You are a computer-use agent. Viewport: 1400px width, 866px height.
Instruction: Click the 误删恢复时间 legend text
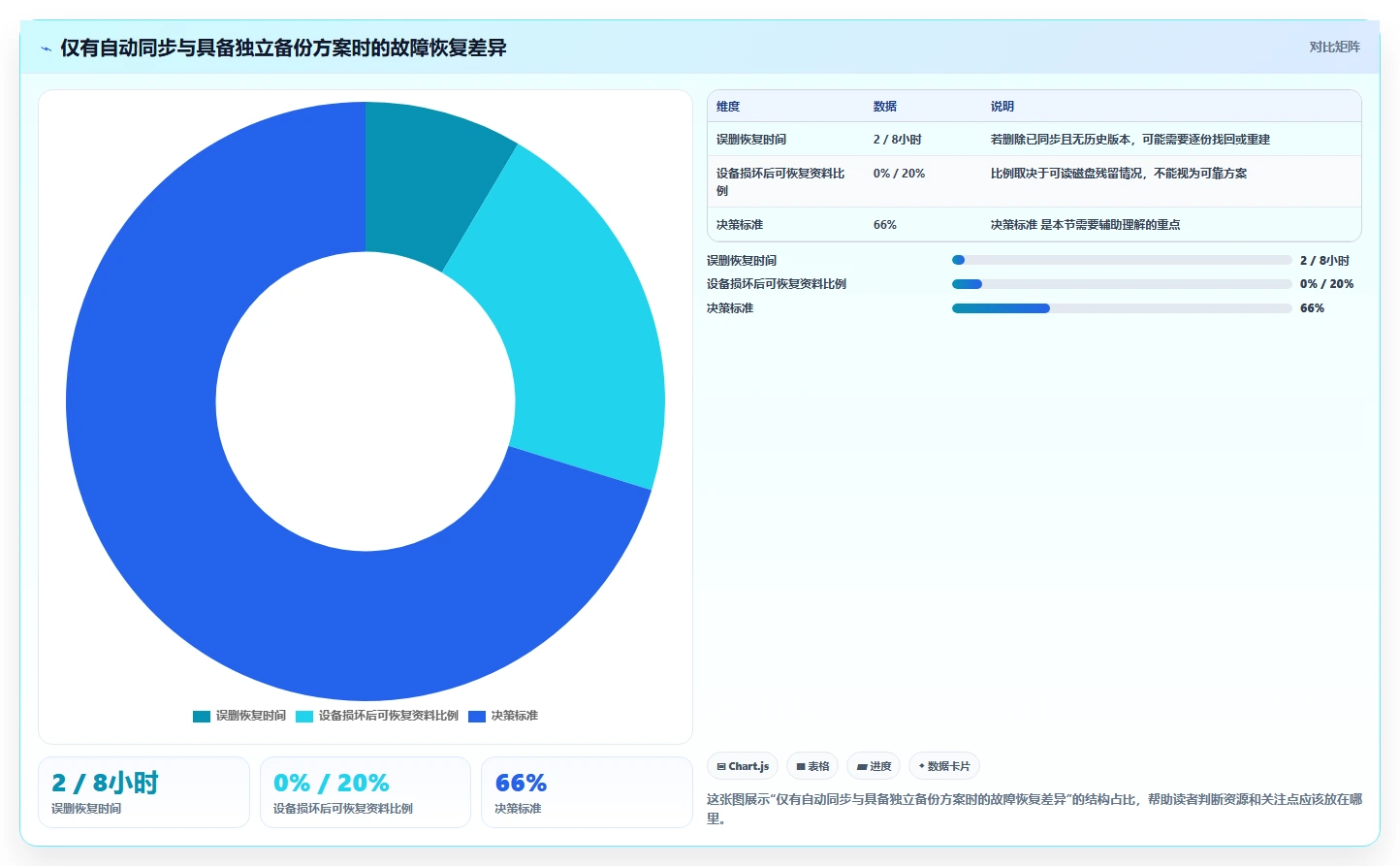pyautogui.click(x=251, y=716)
